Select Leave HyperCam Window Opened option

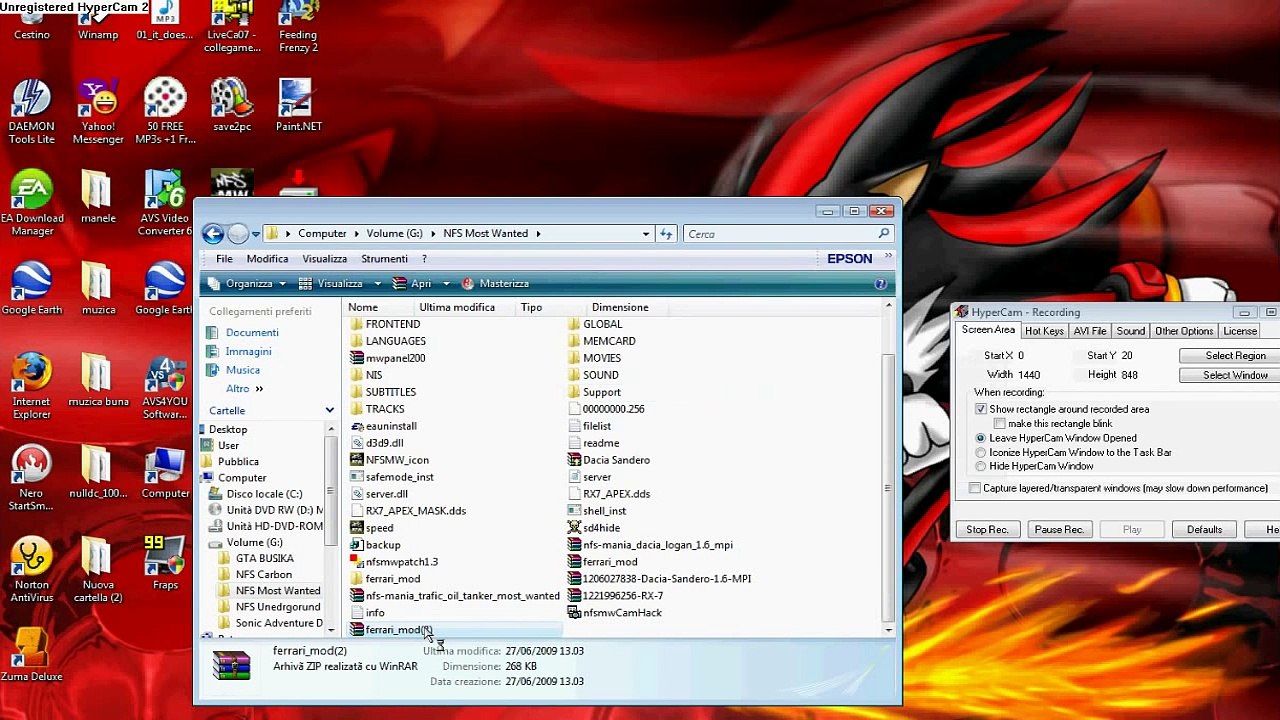click(981, 438)
